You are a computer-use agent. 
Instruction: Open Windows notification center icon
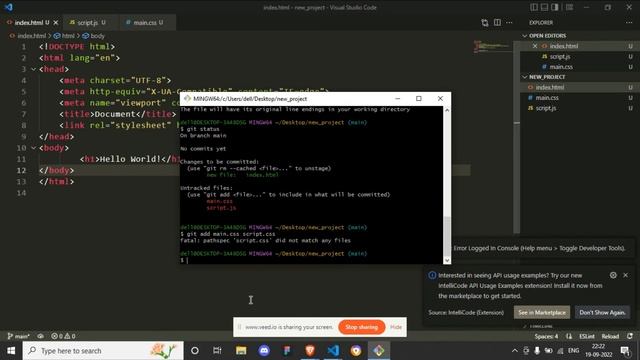click(x=625, y=350)
